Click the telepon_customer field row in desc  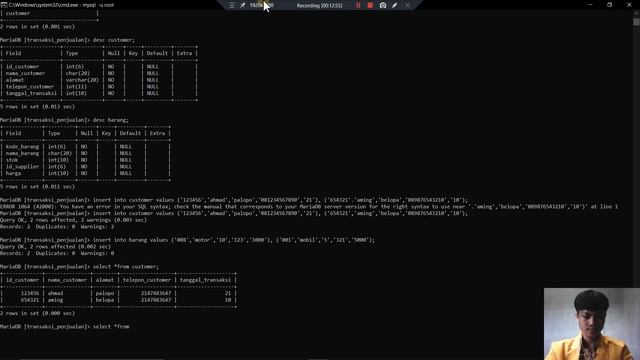[99, 87]
